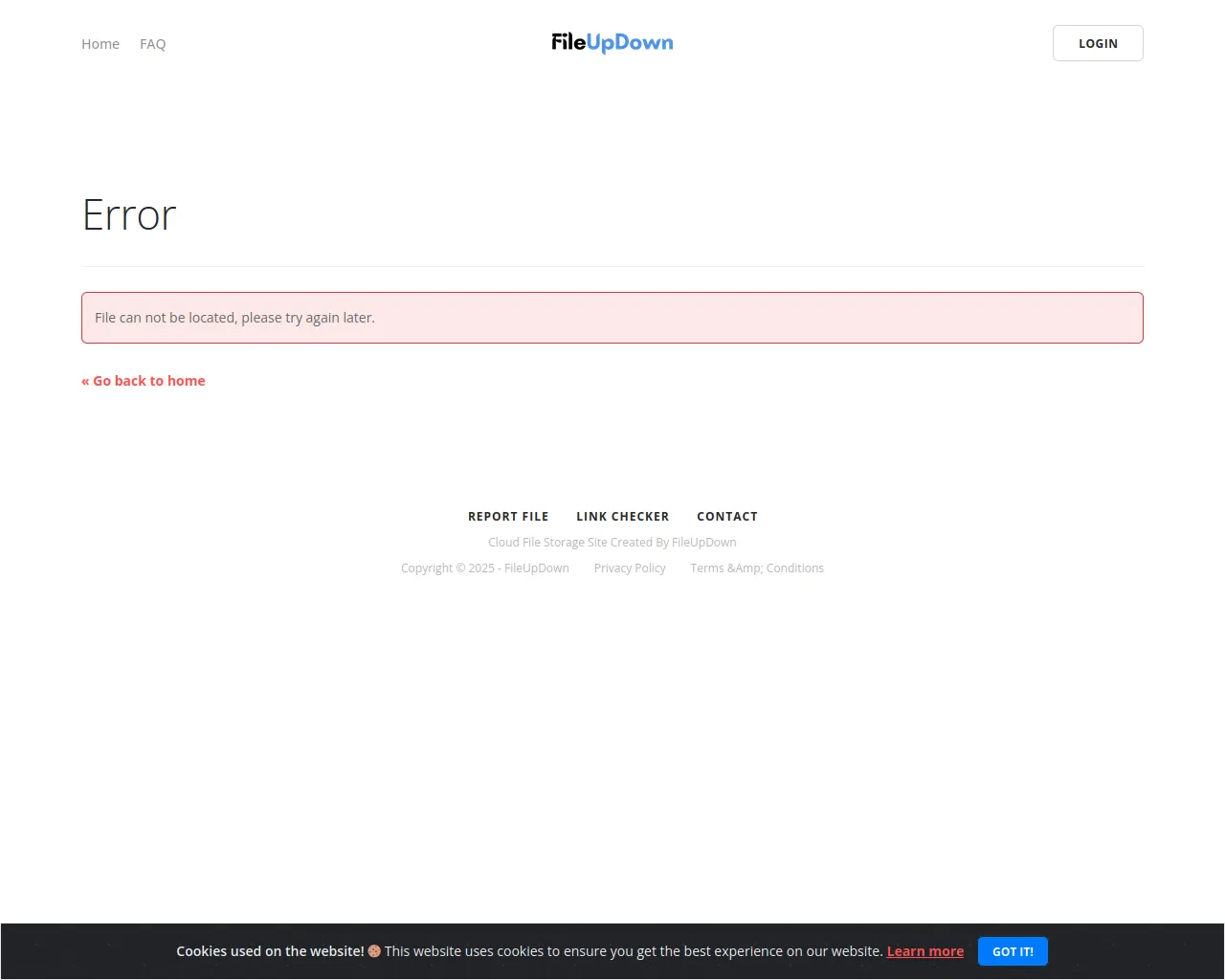Click the 'Copyright © 2025 - FileUpDown' text
1225x980 pixels.
pos(485,568)
